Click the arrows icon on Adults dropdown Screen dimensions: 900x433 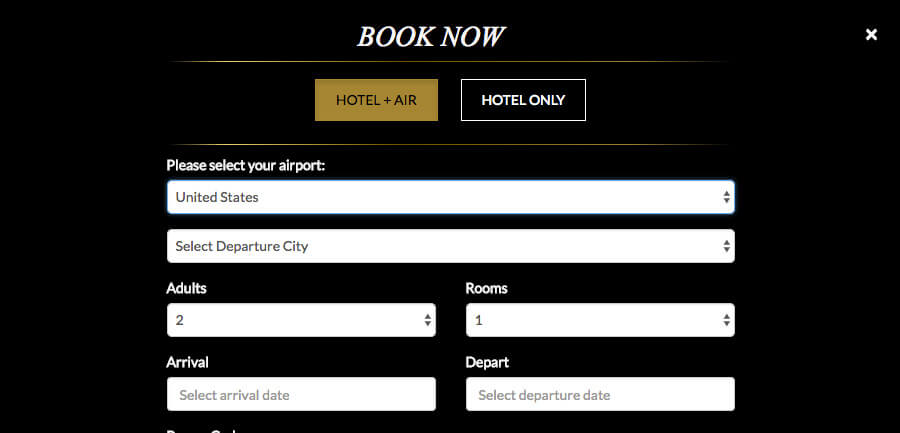click(428, 320)
